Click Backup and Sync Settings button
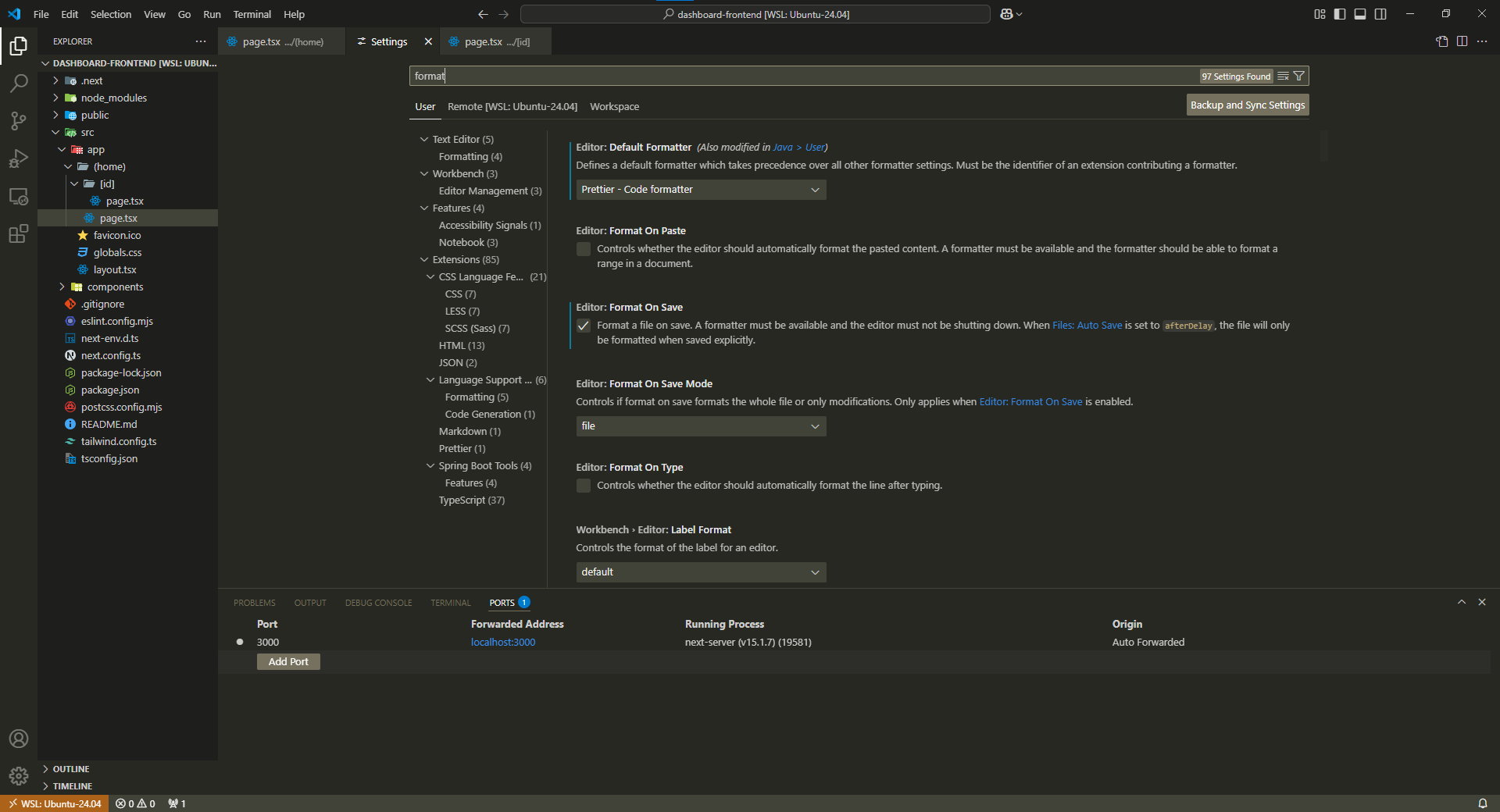This screenshot has width=1500, height=812. 1247,105
